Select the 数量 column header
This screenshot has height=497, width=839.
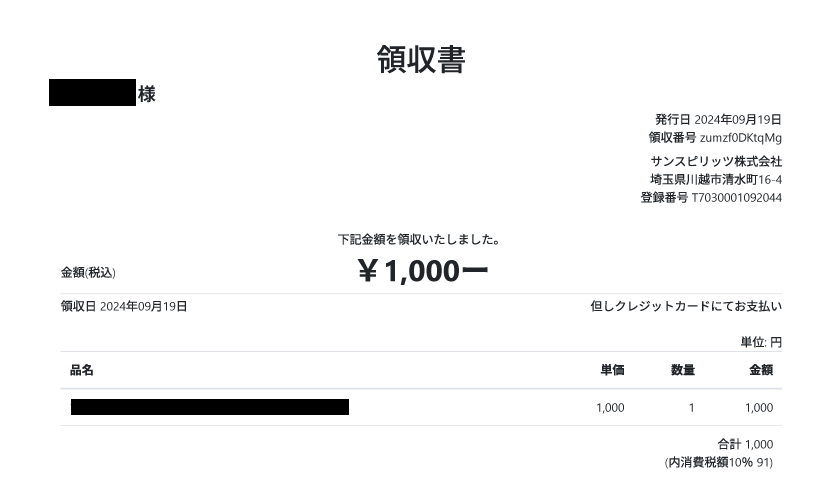[683, 370]
